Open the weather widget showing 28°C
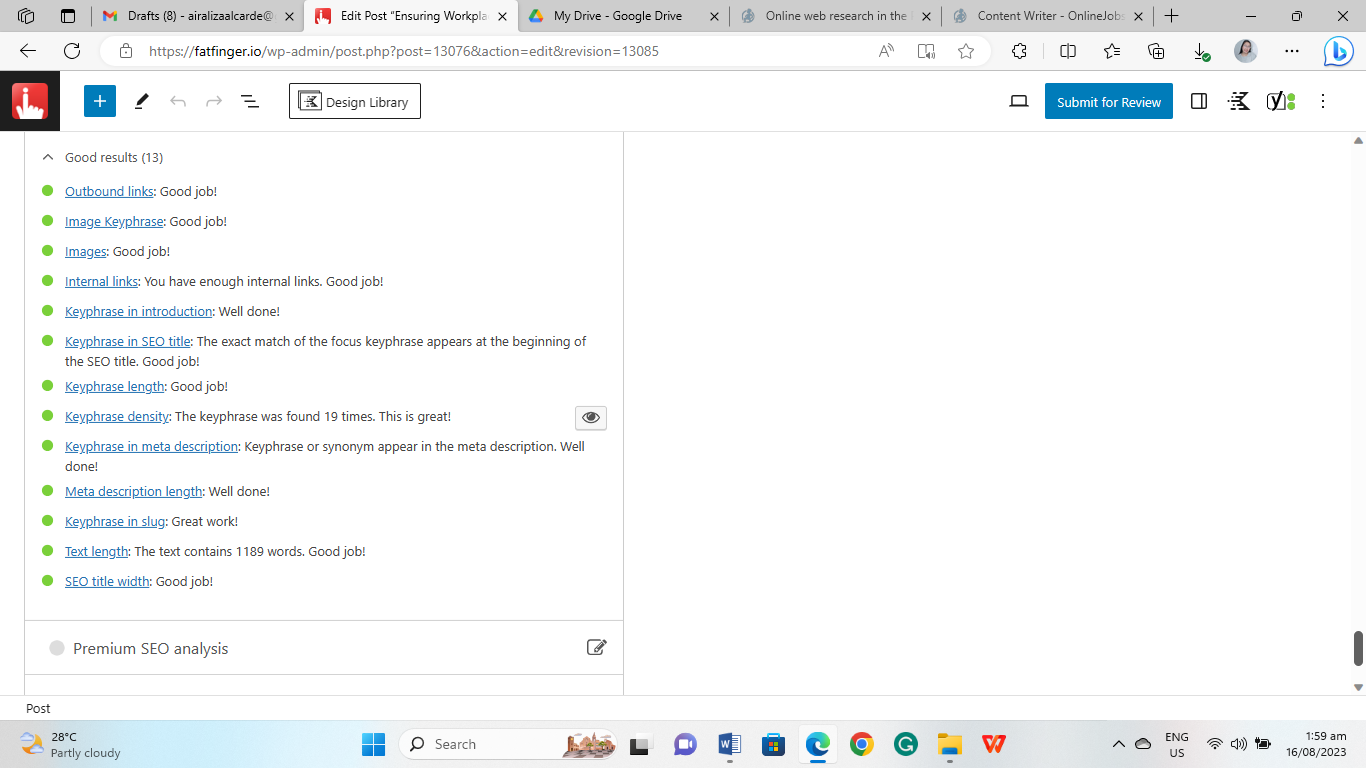 click(72, 744)
